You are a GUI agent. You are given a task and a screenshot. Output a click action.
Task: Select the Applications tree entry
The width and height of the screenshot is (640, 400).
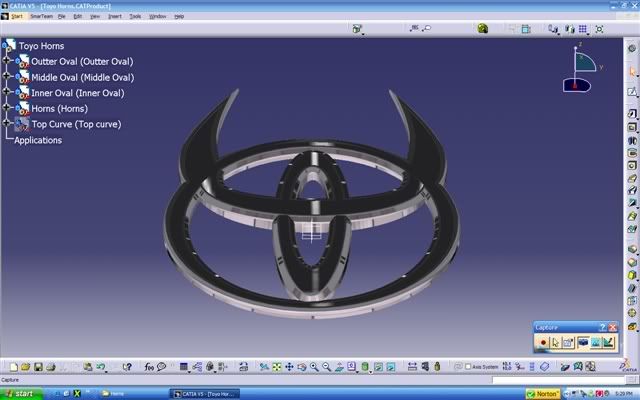(38, 140)
